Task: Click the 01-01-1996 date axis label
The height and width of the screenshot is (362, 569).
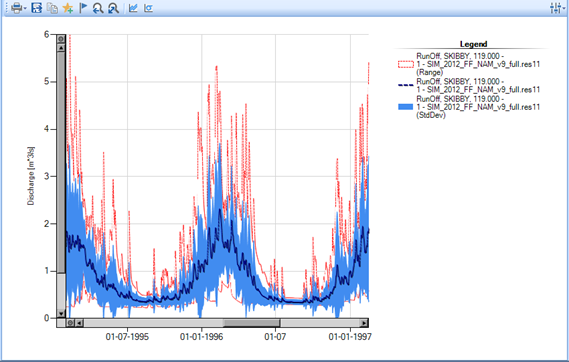Action: pos(201,337)
